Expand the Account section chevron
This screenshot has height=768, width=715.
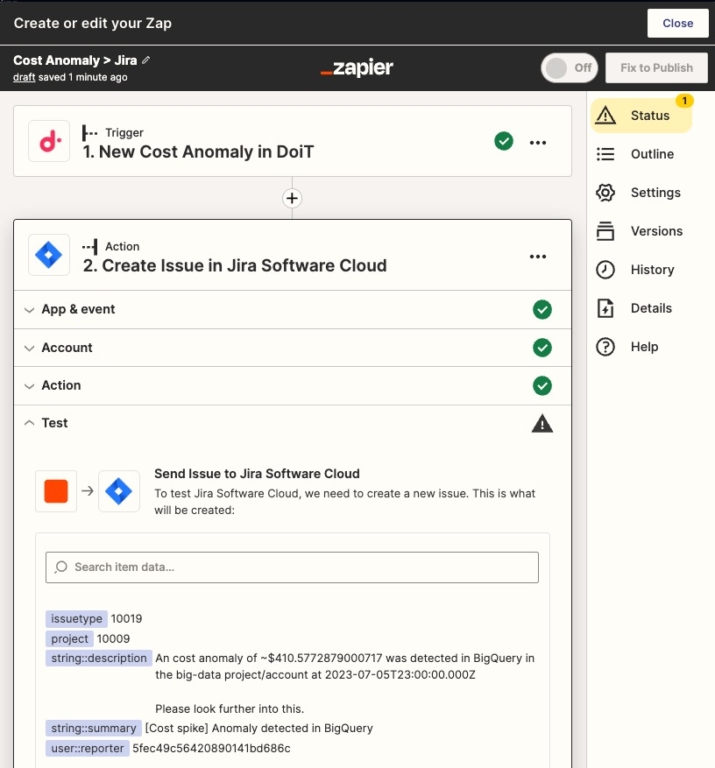[x=29, y=348]
